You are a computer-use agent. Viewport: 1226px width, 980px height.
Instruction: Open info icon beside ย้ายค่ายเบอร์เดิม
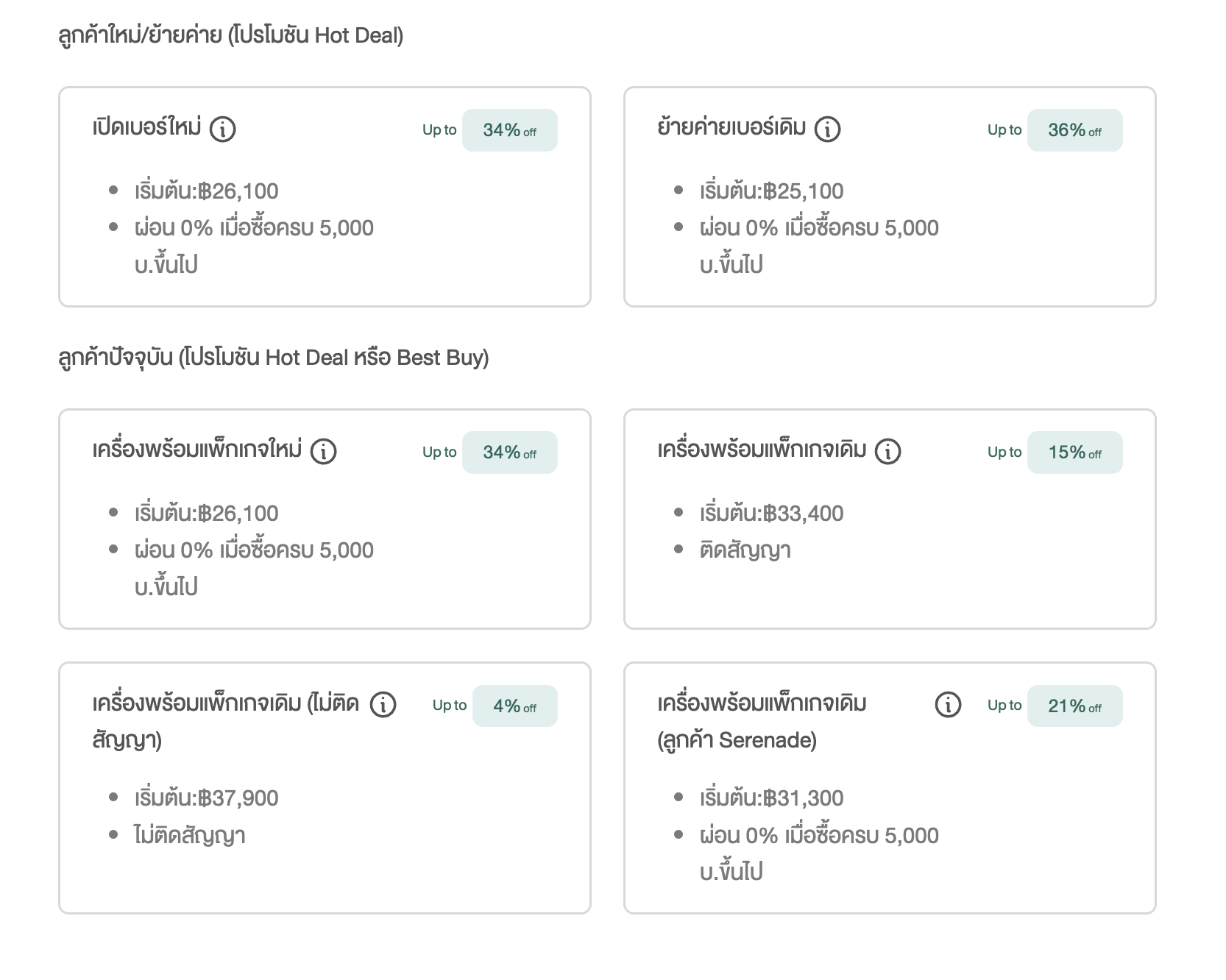[x=827, y=129]
